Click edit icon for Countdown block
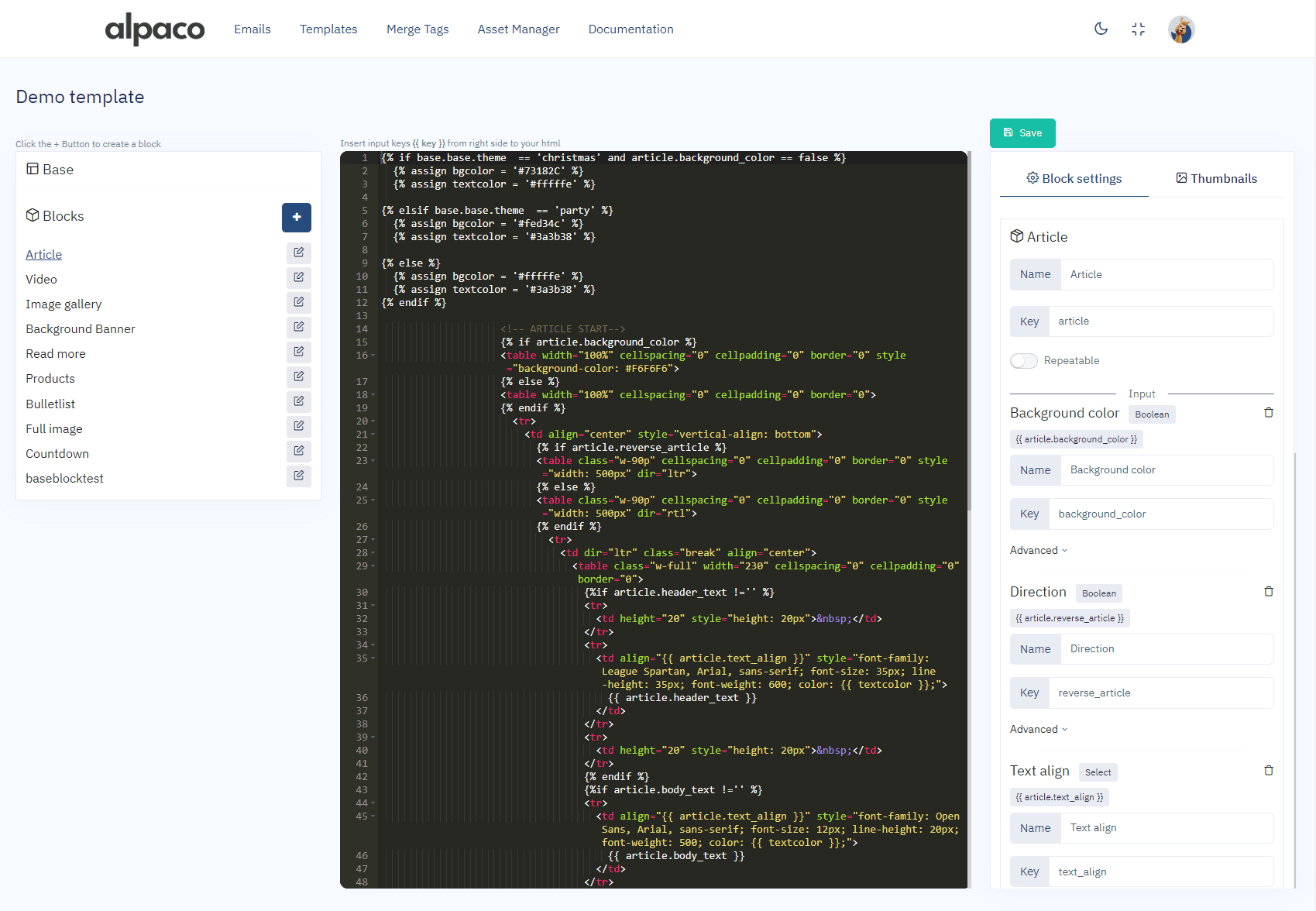Image resolution: width=1316 pixels, height=911 pixels. point(298,451)
